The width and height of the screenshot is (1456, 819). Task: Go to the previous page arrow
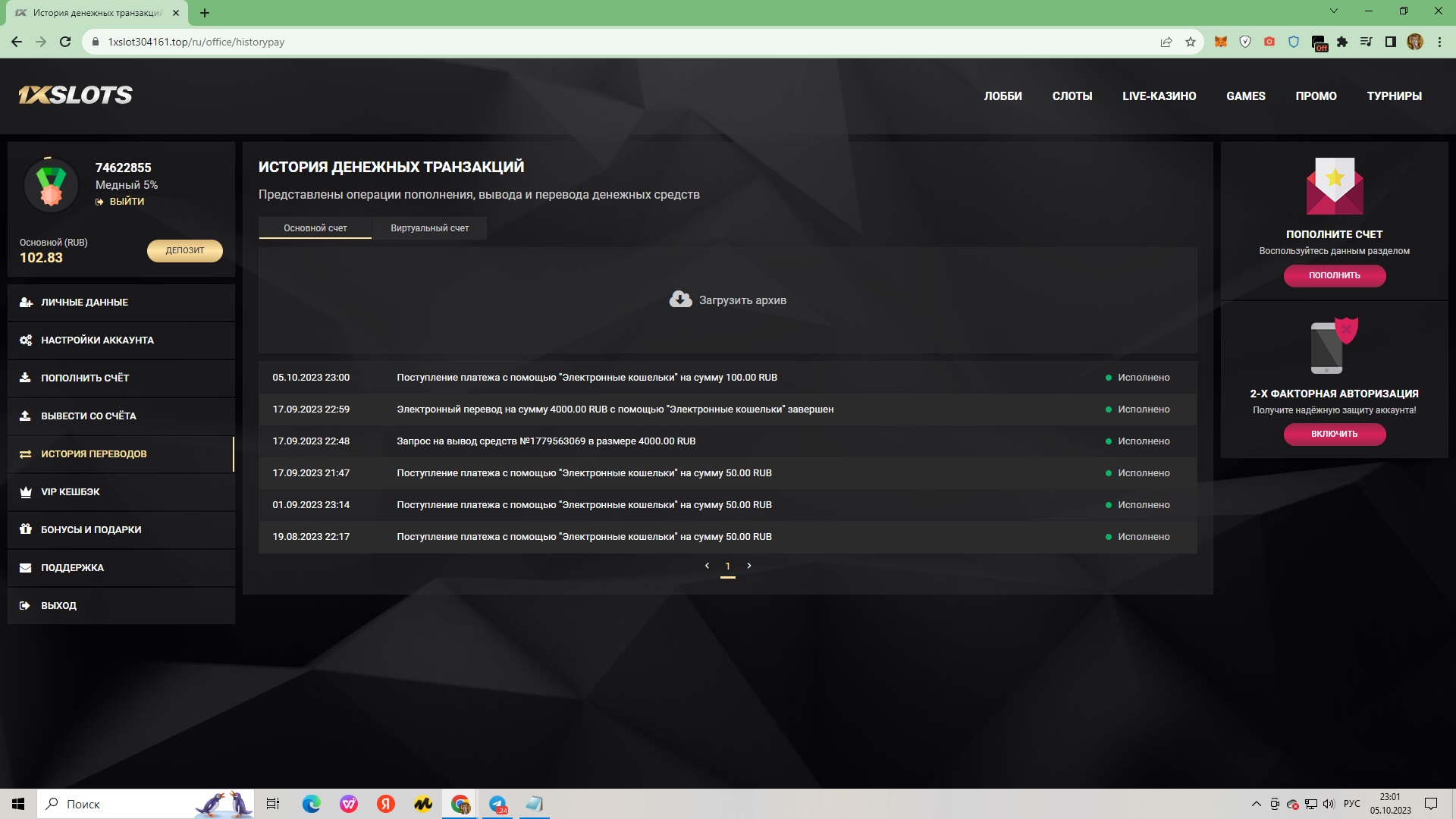707,566
